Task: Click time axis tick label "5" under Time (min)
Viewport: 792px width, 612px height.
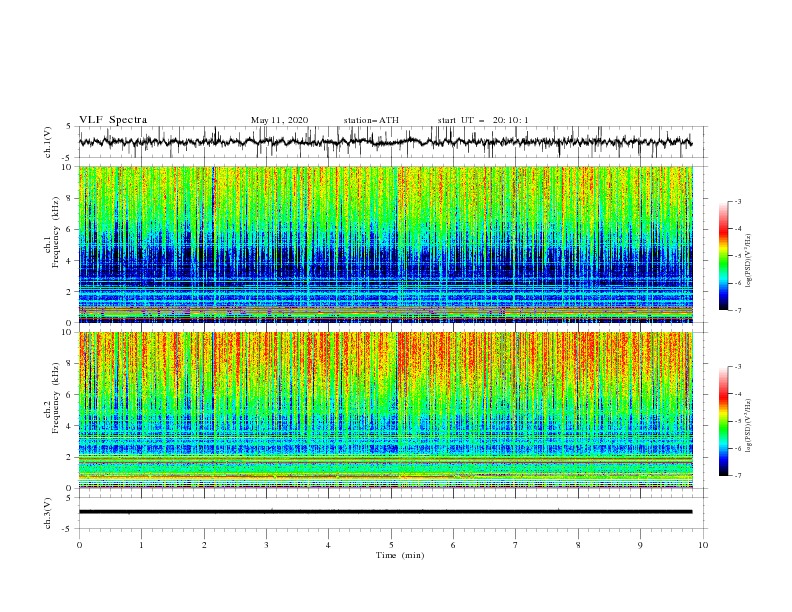Action: 391,545
